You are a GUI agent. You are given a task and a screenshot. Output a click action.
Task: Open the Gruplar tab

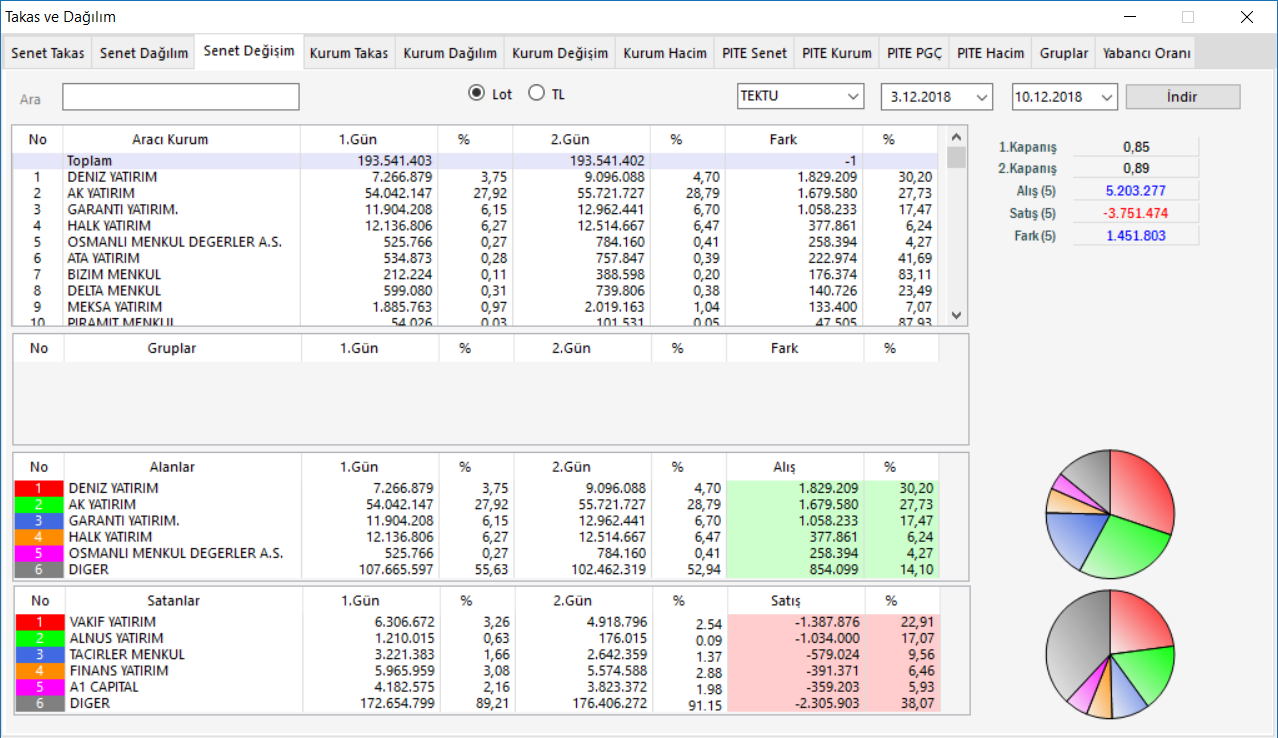point(1064,53)
